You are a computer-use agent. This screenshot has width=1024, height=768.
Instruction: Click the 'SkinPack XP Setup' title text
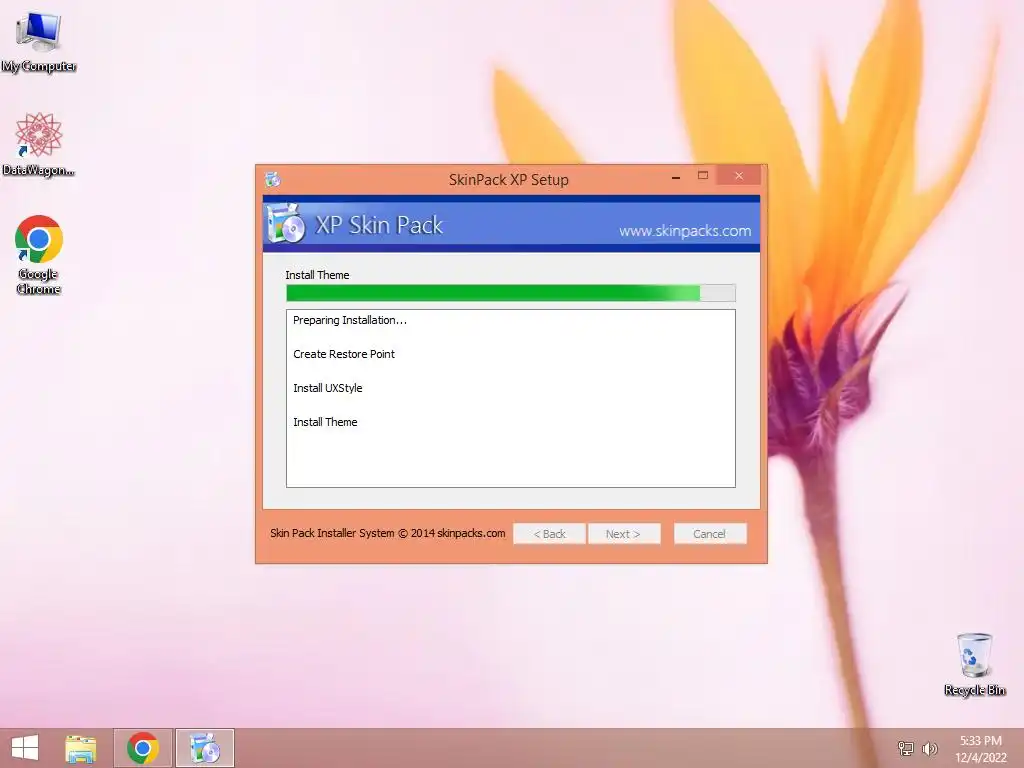pyautogui.click(x=509, y=180)
